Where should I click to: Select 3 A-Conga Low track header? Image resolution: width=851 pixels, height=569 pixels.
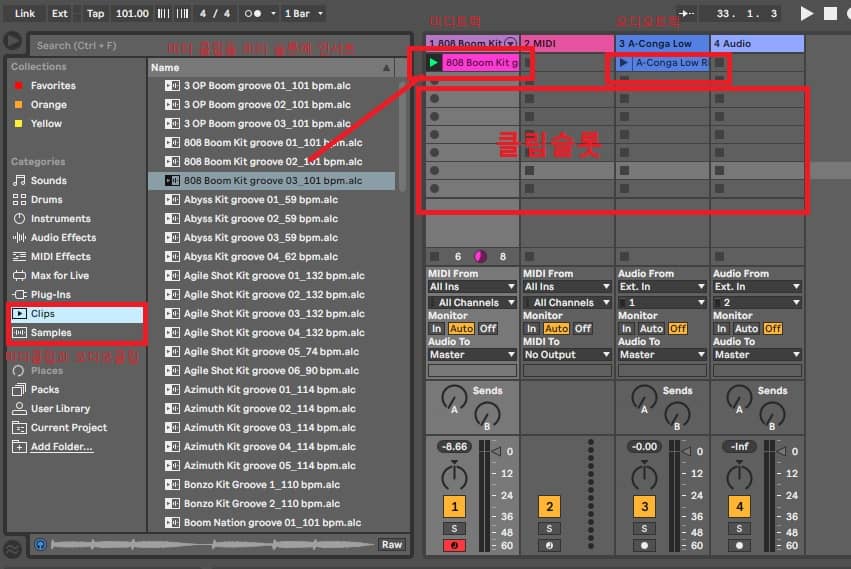(662, 43)
